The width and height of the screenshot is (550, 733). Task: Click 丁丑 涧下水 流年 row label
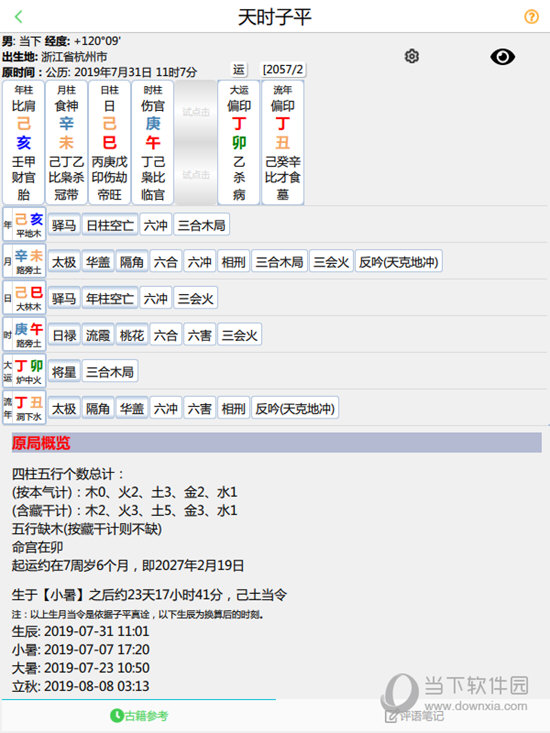24,408
